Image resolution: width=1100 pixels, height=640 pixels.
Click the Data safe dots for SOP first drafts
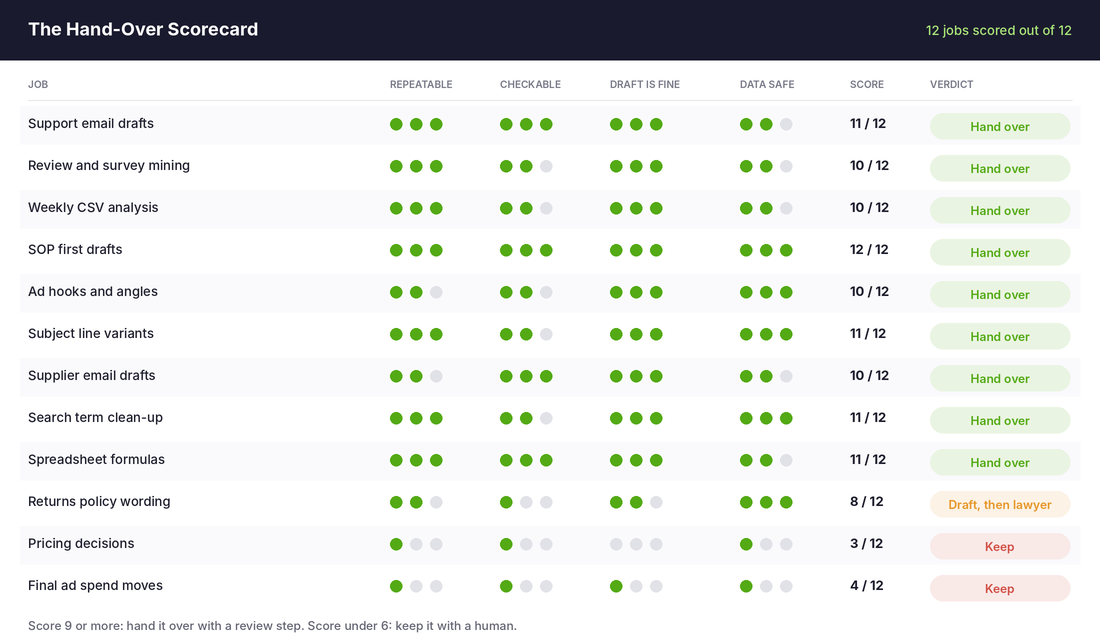click(766, 250)
